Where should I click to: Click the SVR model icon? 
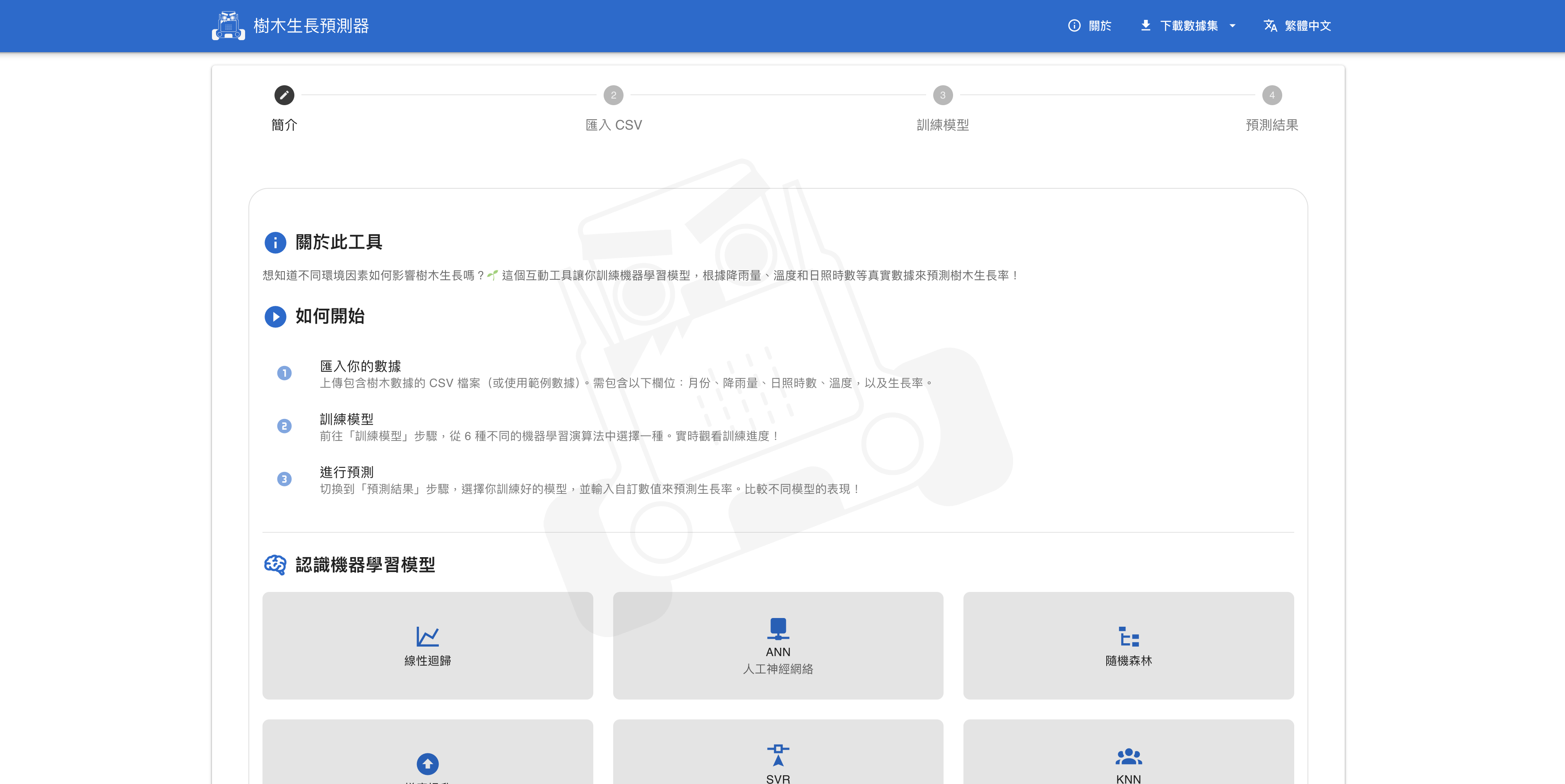point(778,755)
